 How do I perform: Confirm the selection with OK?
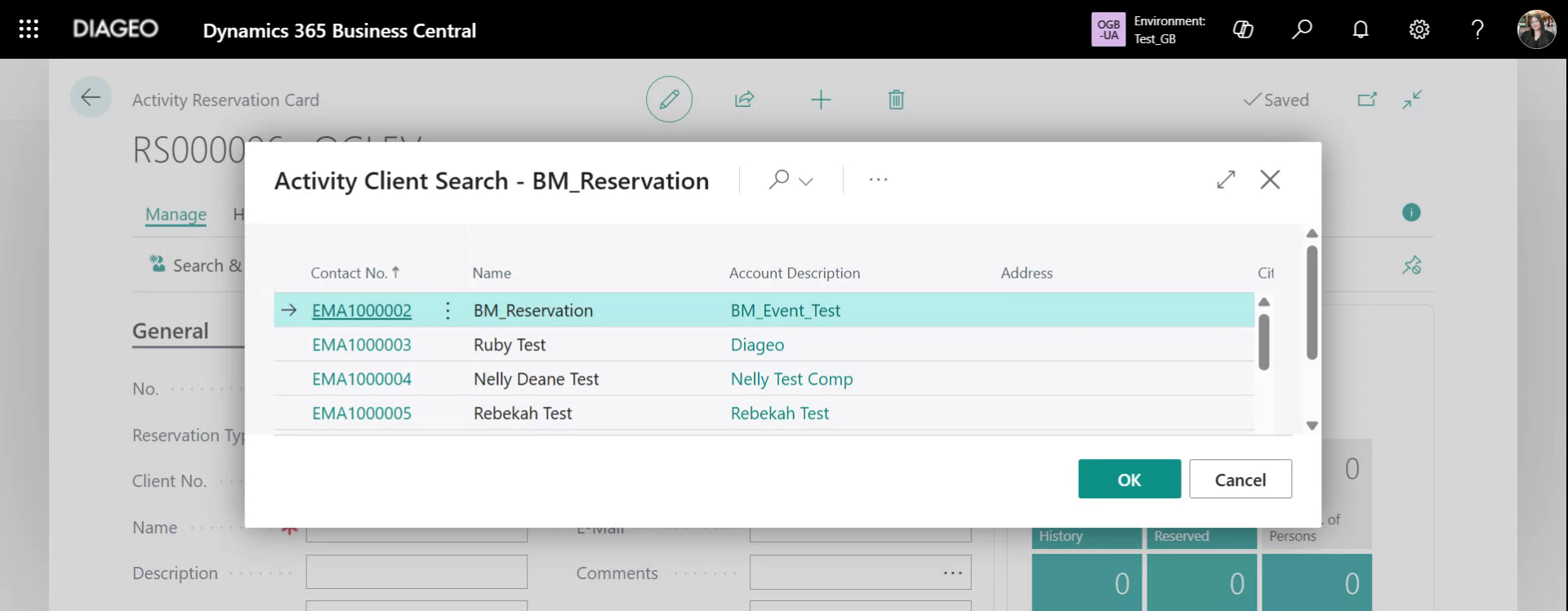coord(1129,479)
